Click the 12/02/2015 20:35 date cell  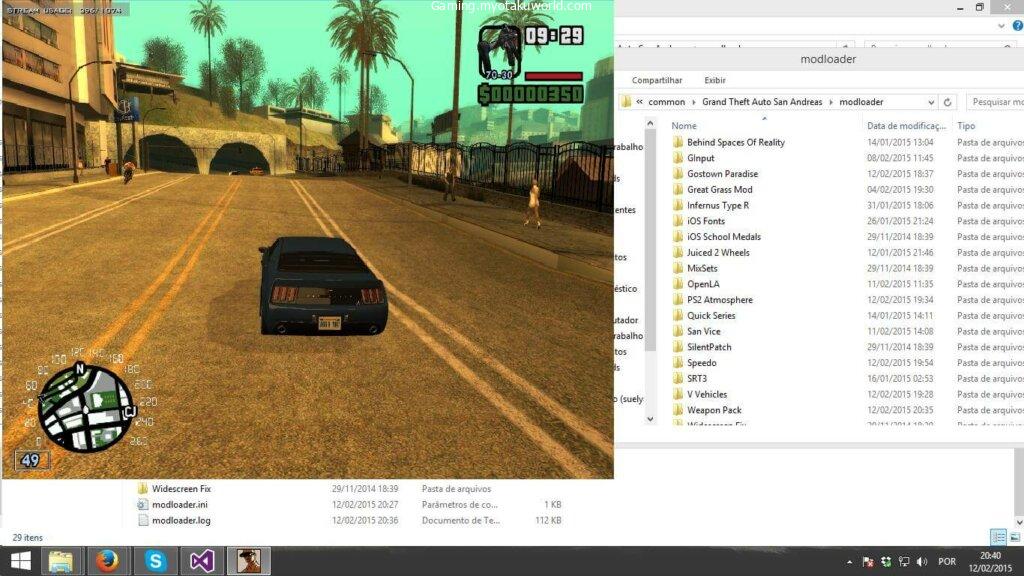pyautogui.click(x=900, y=410)
